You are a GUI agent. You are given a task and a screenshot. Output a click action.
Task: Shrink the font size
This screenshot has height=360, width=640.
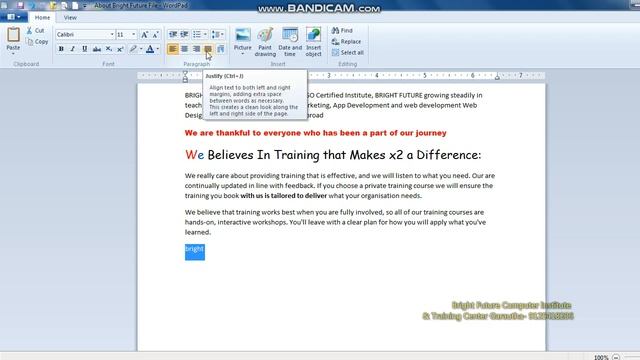click(x=155, y=35)
